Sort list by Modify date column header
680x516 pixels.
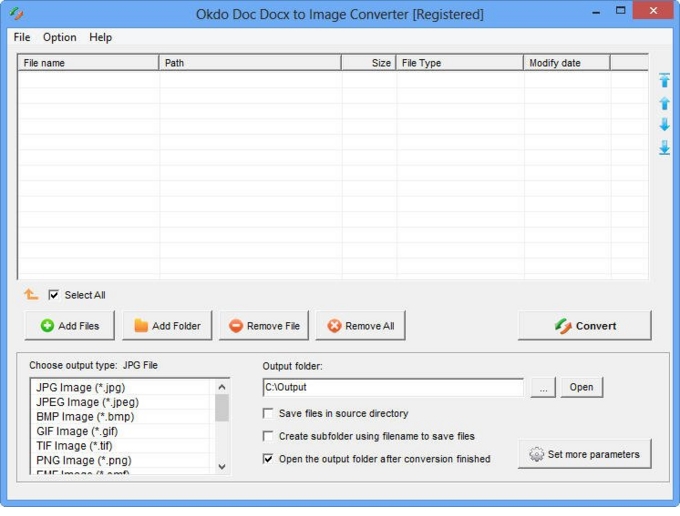[567, 63]
